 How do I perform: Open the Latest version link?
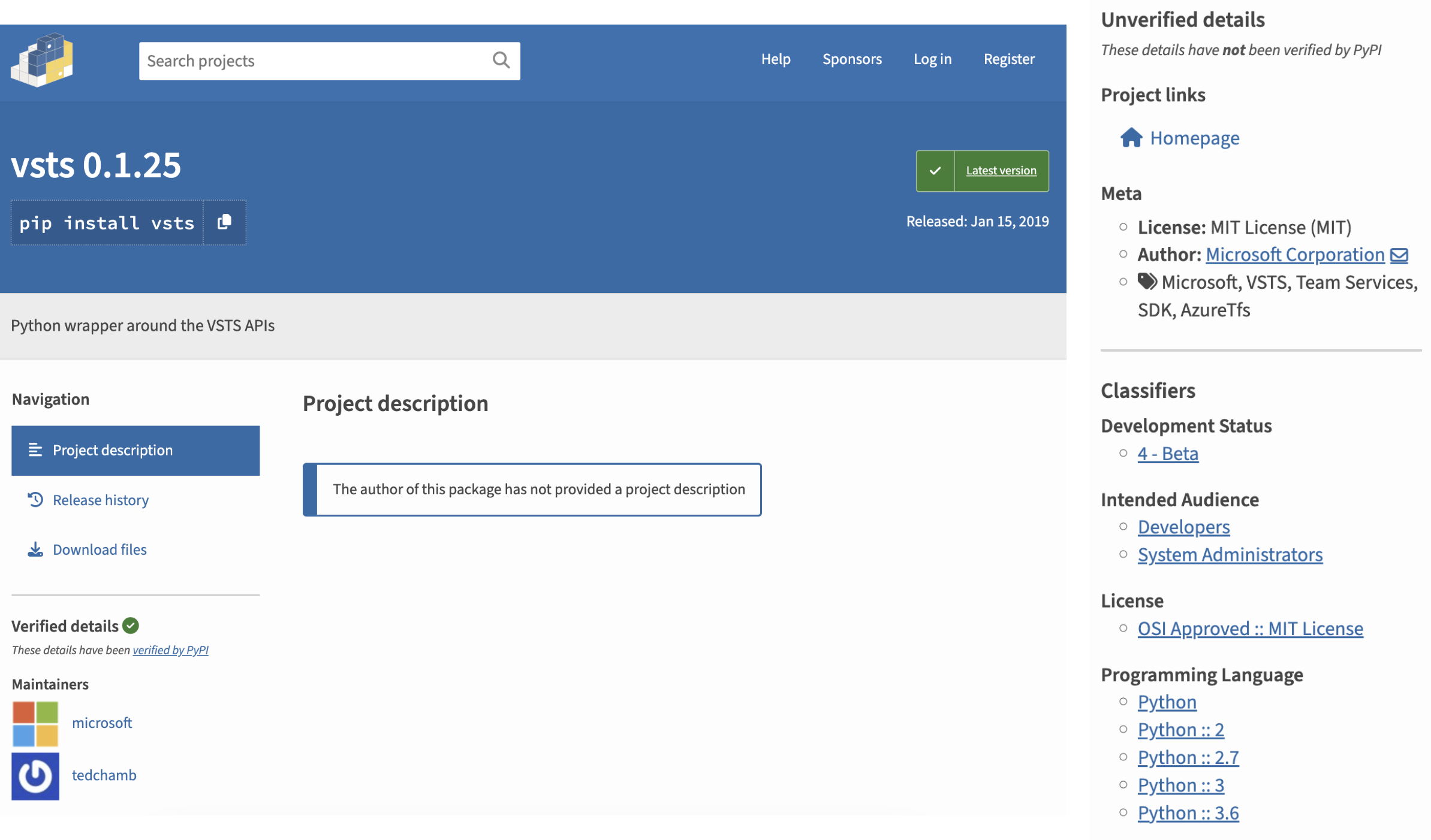(1001, 171)
